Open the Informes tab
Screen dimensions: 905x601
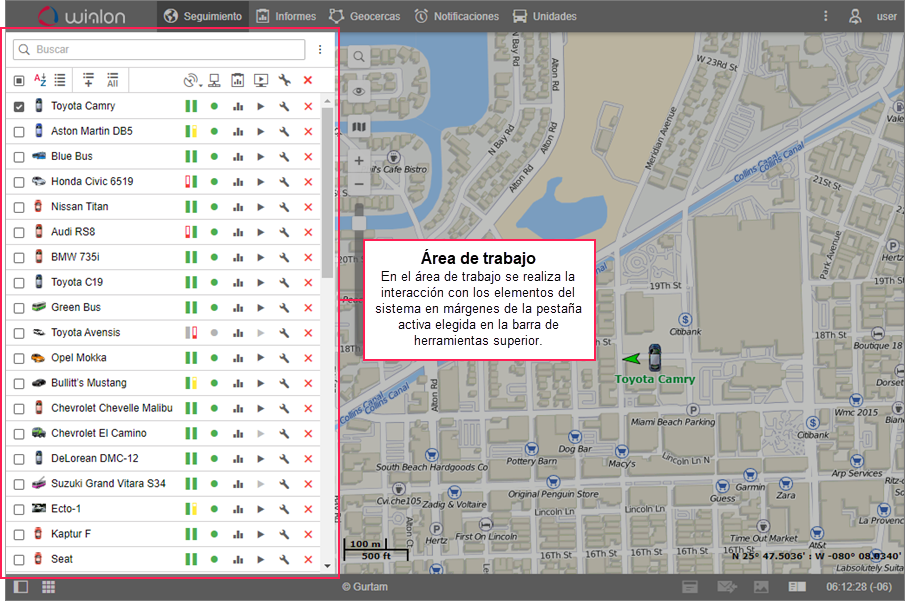(286, 16)
